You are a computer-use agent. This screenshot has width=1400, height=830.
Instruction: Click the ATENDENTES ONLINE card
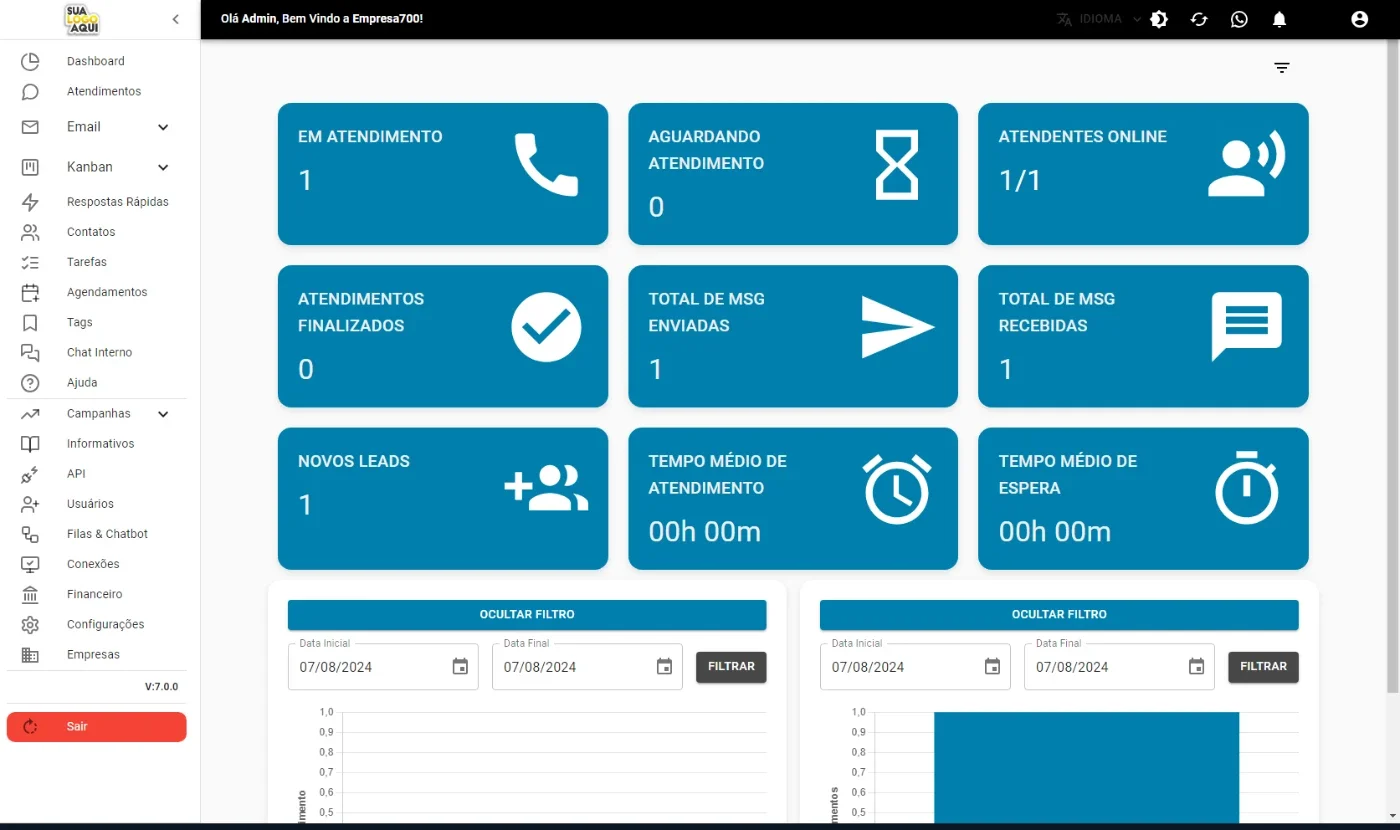point(1143,174)
